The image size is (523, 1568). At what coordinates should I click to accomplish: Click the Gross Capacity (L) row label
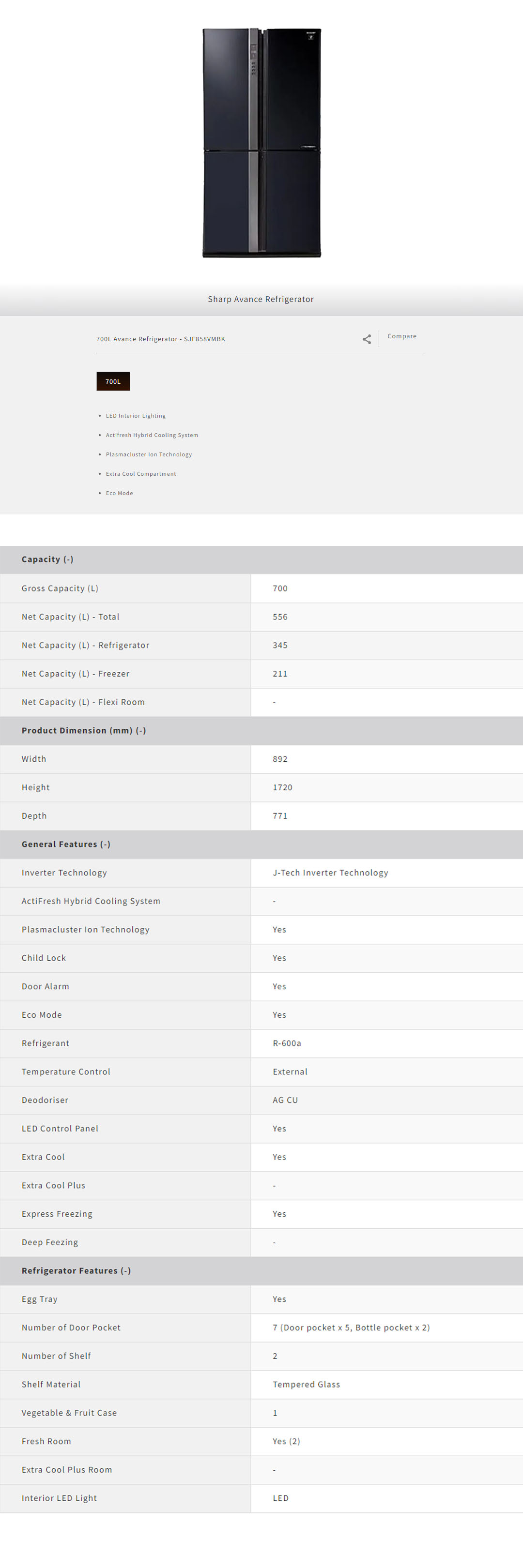(x=60, y=588)
